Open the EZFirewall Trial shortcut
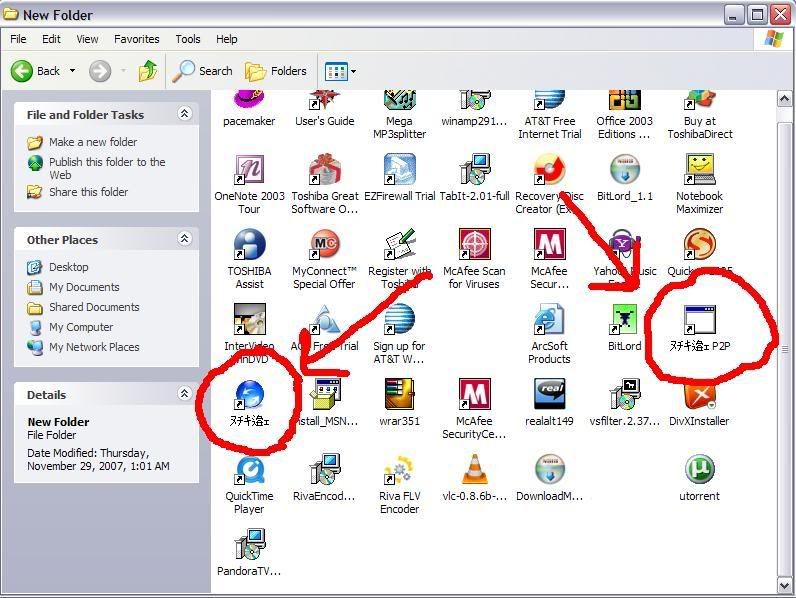The image size is (796, 598). (400, 169)
